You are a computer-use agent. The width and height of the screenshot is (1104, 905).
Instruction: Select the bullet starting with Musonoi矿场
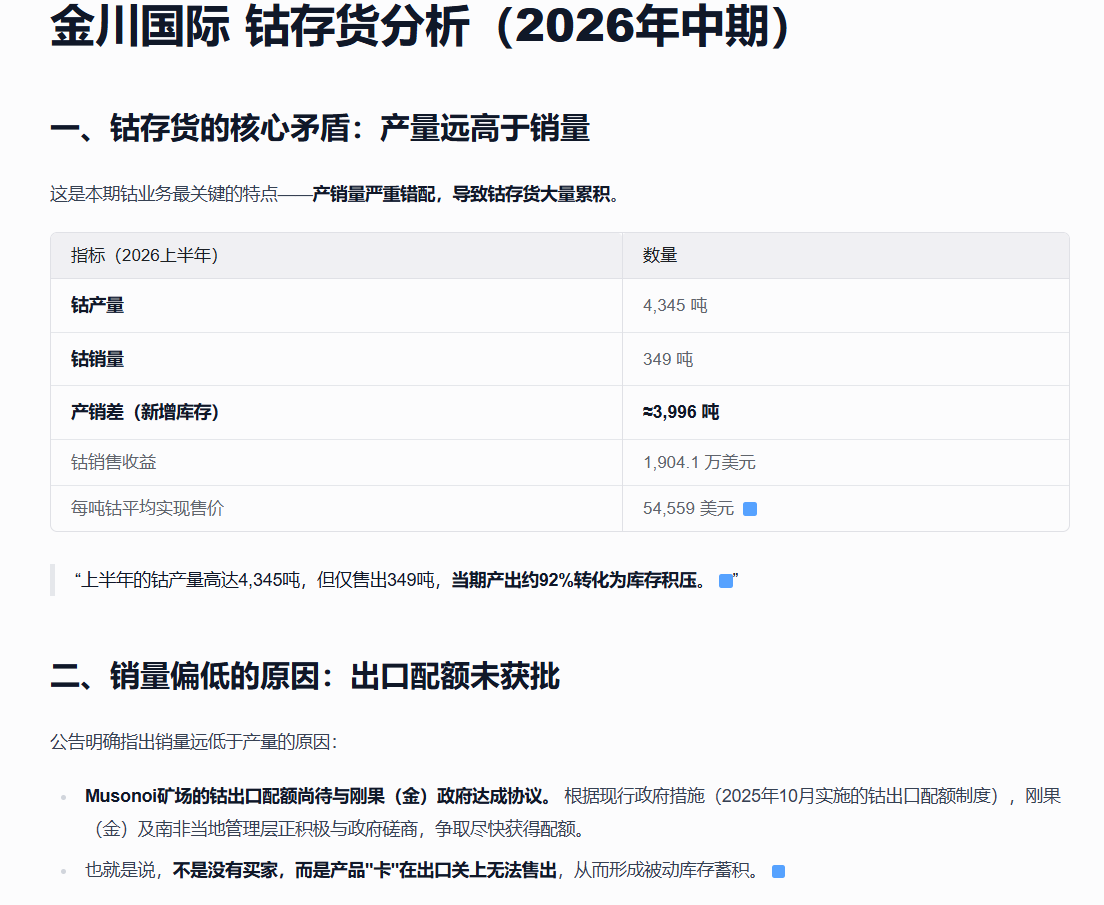[572, 812]
